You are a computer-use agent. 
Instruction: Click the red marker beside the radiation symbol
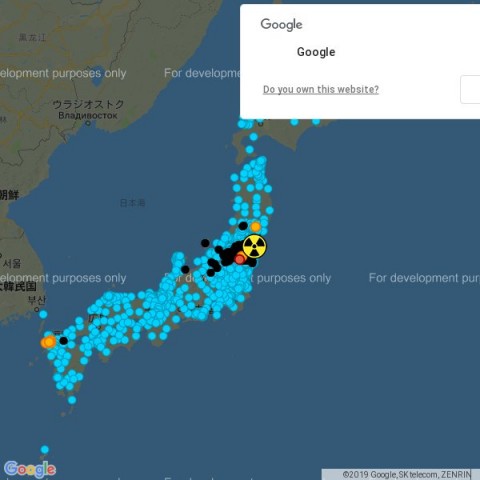tap(240, 259)
